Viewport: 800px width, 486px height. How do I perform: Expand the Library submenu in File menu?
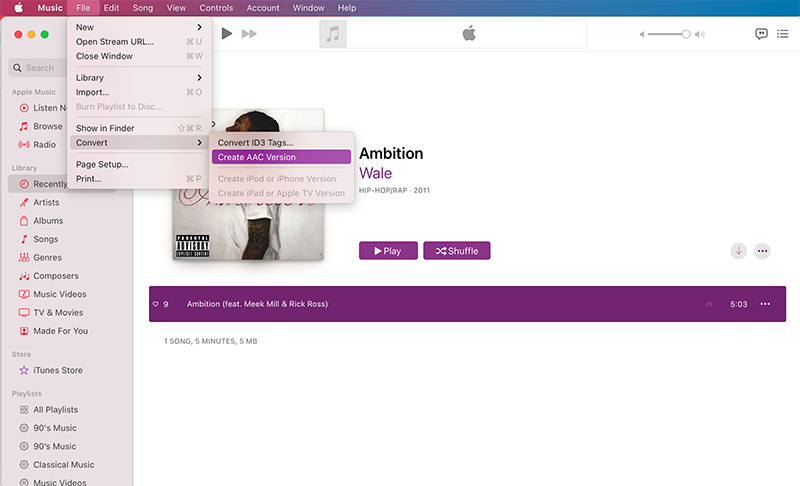click(139, 78)
